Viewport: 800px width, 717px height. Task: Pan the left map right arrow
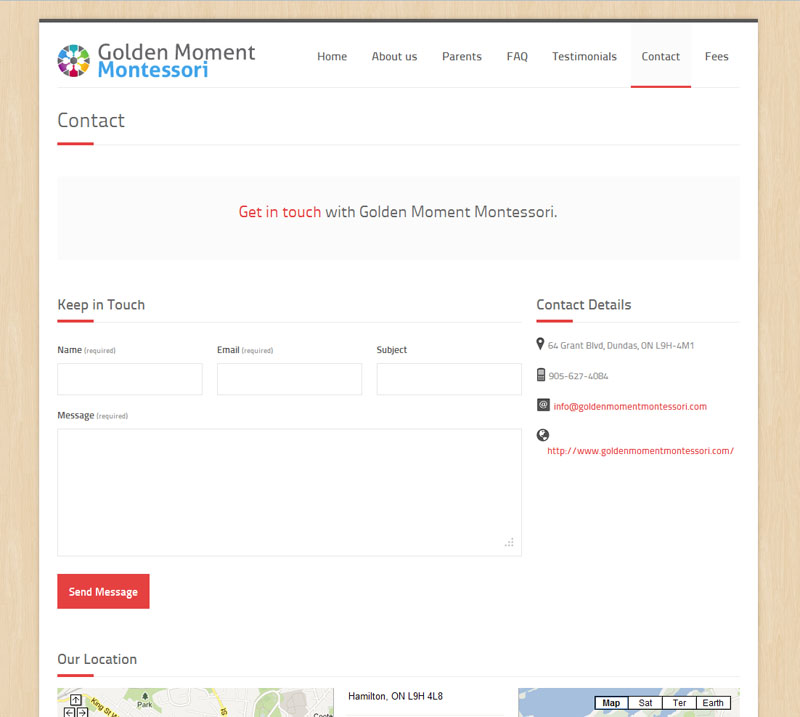(x=82, y=712)
